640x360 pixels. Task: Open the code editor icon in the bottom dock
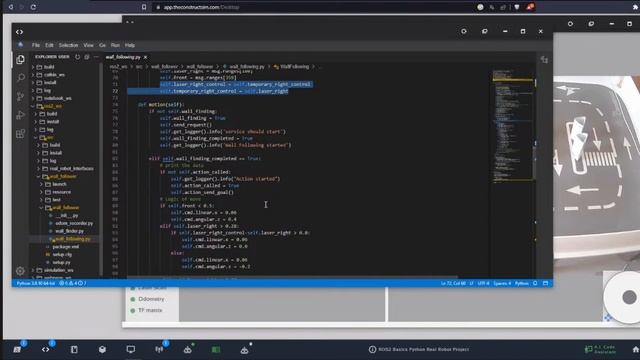tap(46, 349)
